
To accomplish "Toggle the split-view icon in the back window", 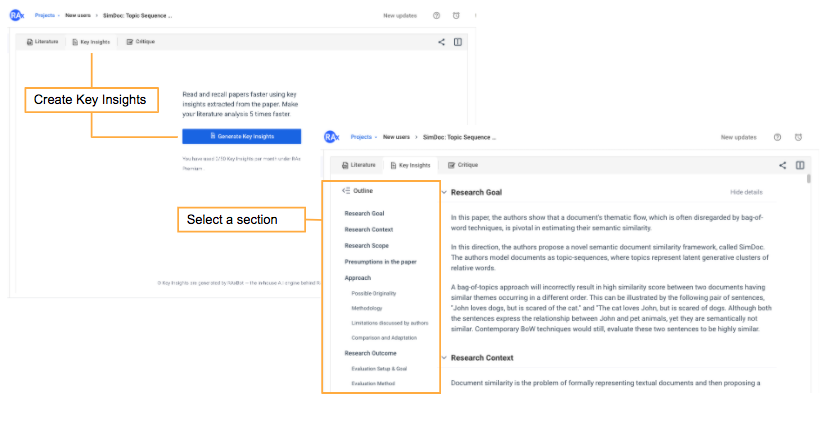I will point(458,42).
